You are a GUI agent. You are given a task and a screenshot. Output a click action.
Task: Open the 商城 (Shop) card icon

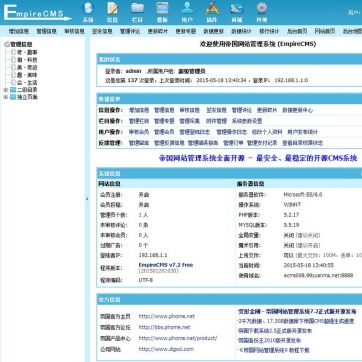click(x=237, y=8)
